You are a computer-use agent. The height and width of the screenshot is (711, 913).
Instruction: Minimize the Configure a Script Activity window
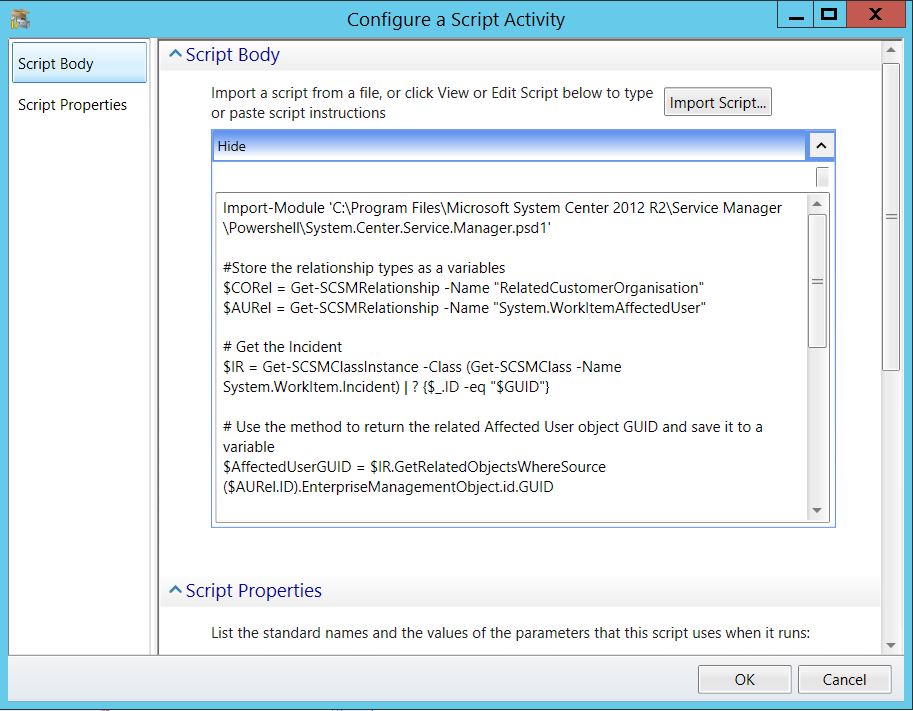click(796, 15)
